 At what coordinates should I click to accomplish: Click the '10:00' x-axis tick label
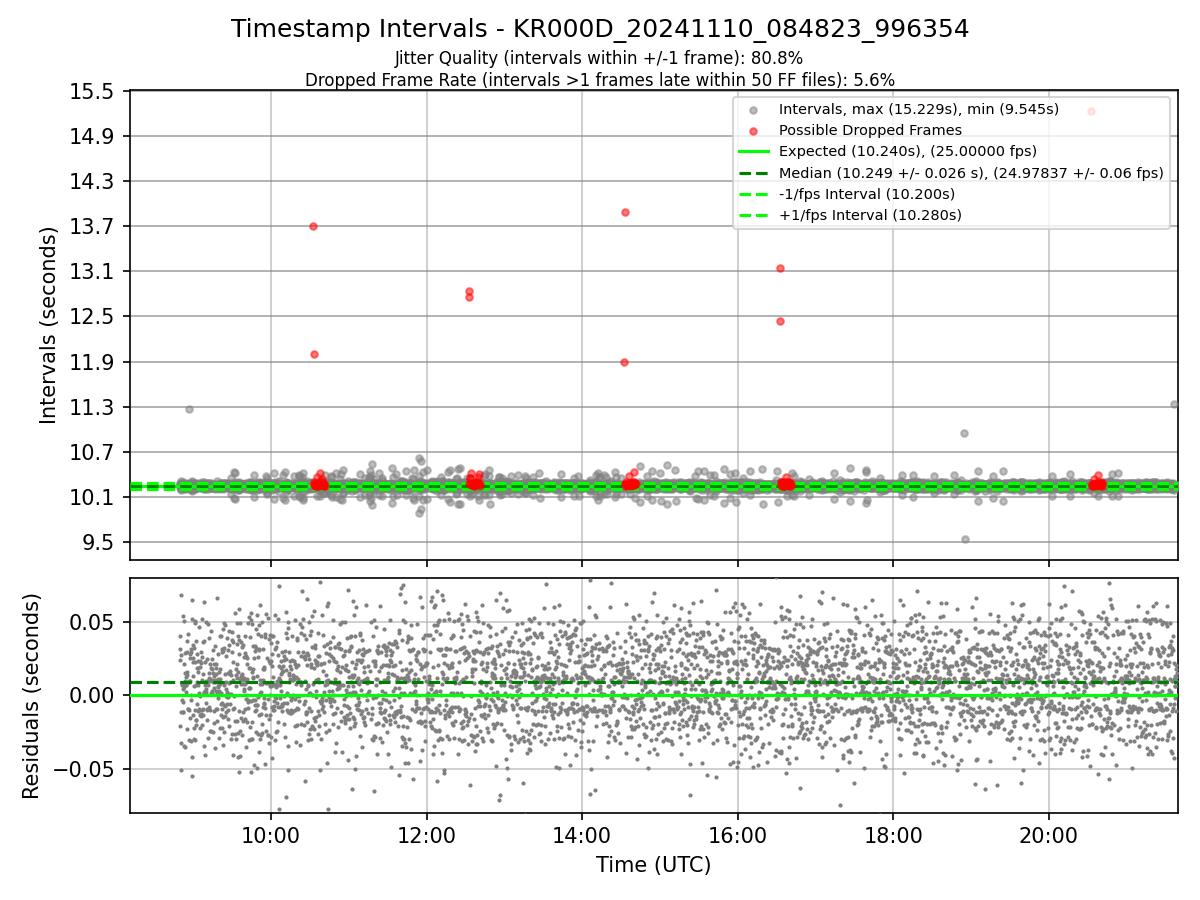click(x=271, y=837)
